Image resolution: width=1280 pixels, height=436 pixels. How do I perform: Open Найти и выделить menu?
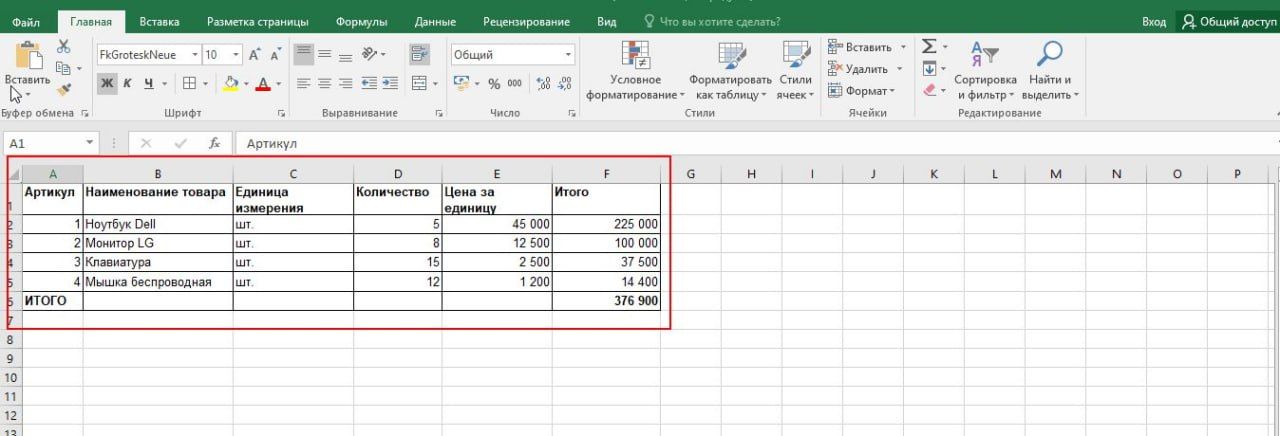[1050, 70]
